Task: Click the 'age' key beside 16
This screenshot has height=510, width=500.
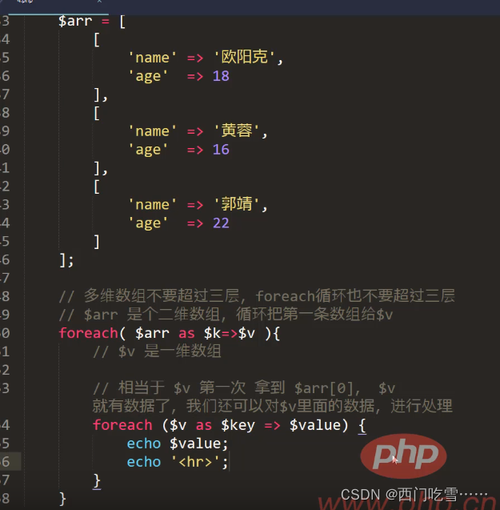Action: click(x=148, y=150)
